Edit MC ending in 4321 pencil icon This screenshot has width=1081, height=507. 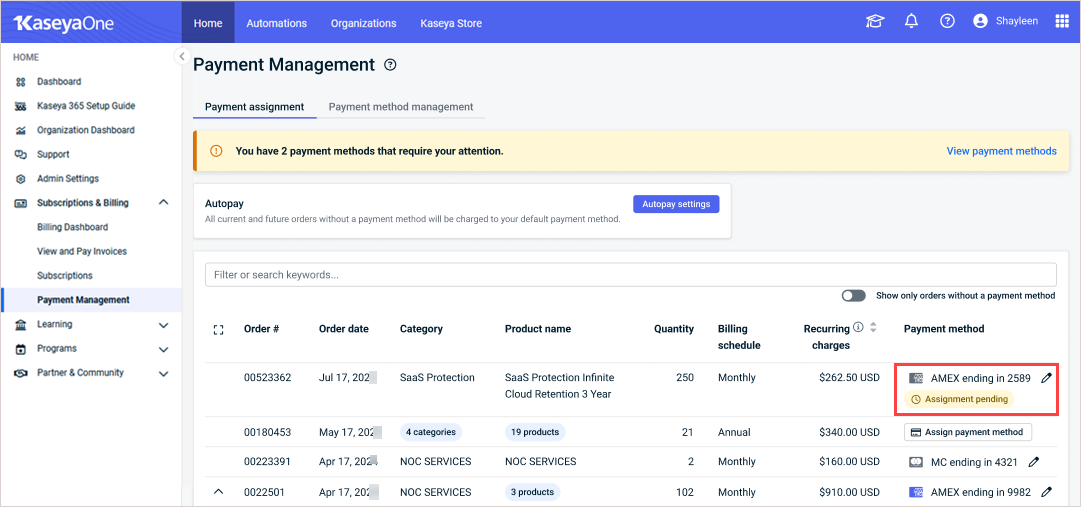click(x=1033, y=462)
